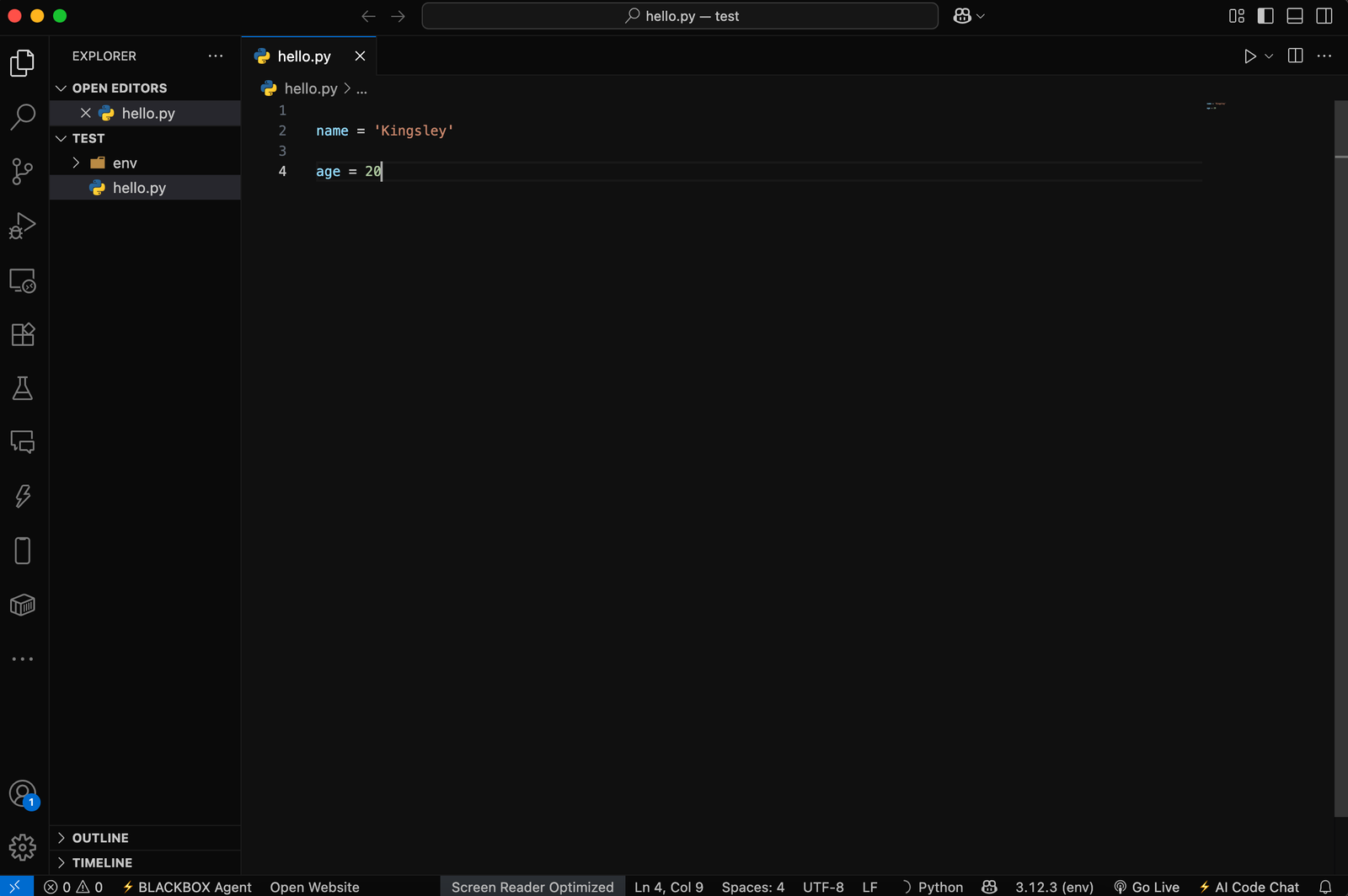
Task: Switch to the hello.py editor tab
Action: (305, 56)
